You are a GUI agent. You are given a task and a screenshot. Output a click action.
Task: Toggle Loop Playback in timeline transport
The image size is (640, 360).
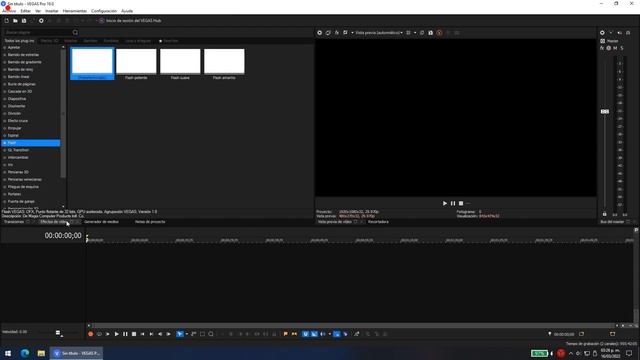(x=99, y=334)
